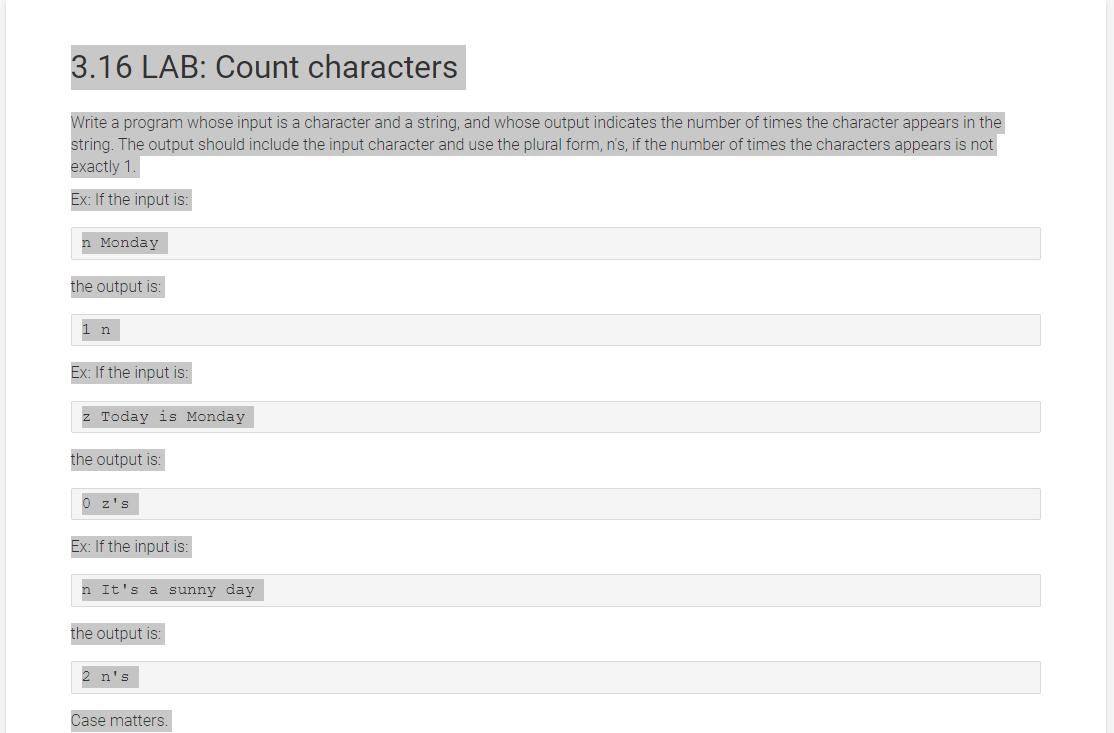Click the word 'Monday' in the first example
Image resolution: width=1114 pixels, height=733 pixels.
[129, 243]
